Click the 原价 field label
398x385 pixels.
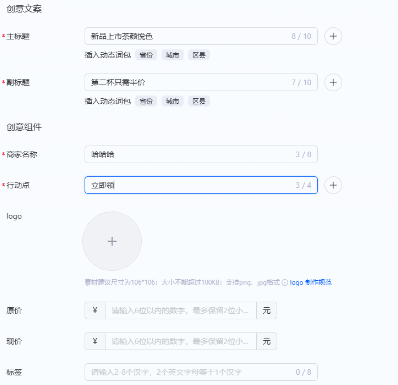click(14, 310)
